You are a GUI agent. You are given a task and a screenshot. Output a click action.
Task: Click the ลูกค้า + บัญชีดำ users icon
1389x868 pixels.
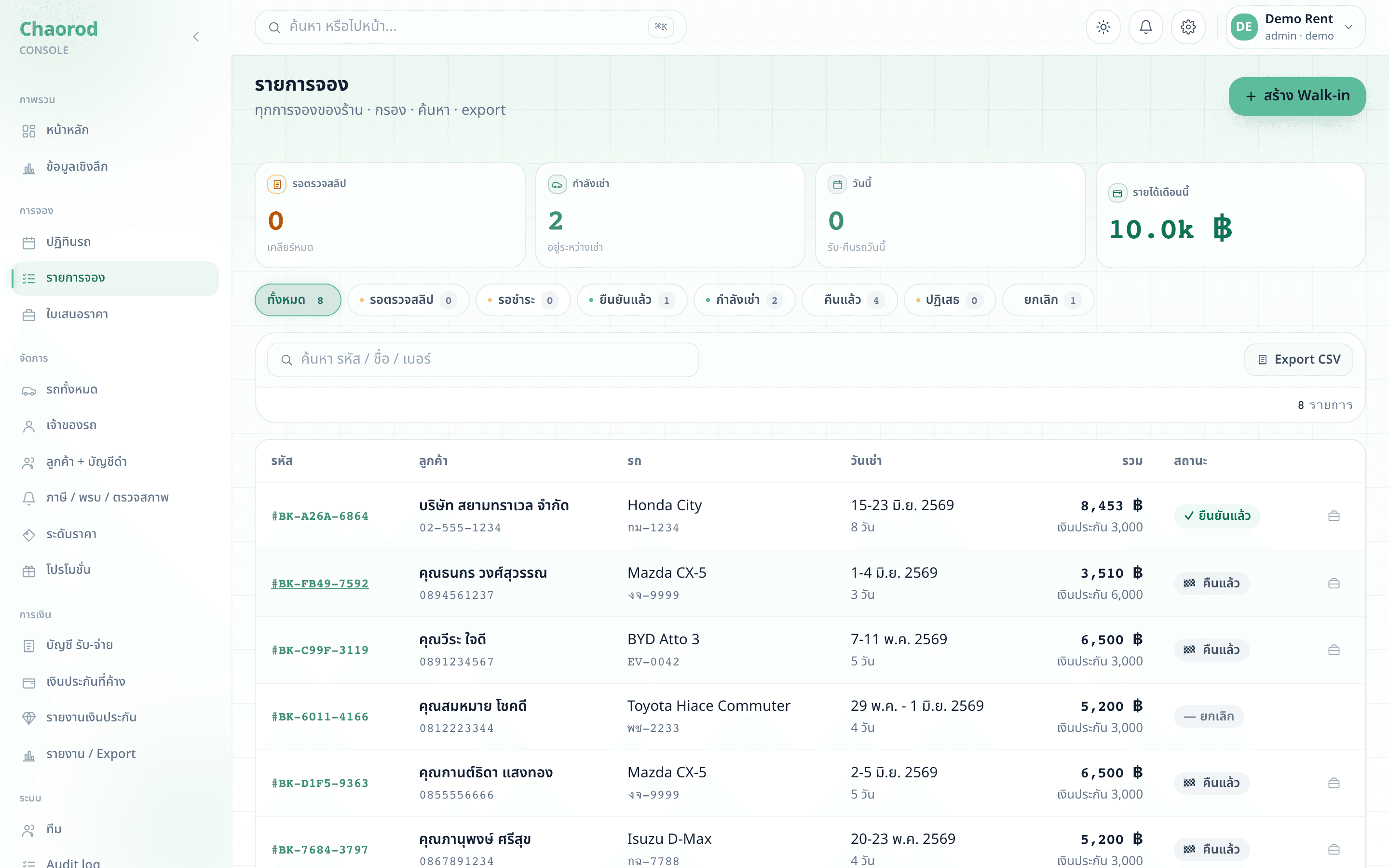(x=29, y=462)
